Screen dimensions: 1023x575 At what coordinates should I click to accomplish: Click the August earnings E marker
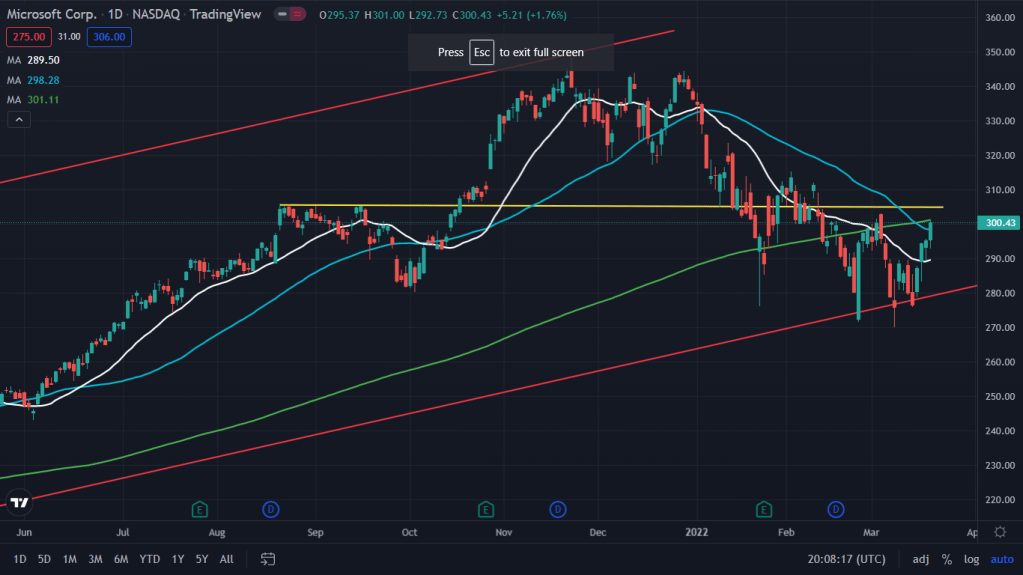(200, 510)
